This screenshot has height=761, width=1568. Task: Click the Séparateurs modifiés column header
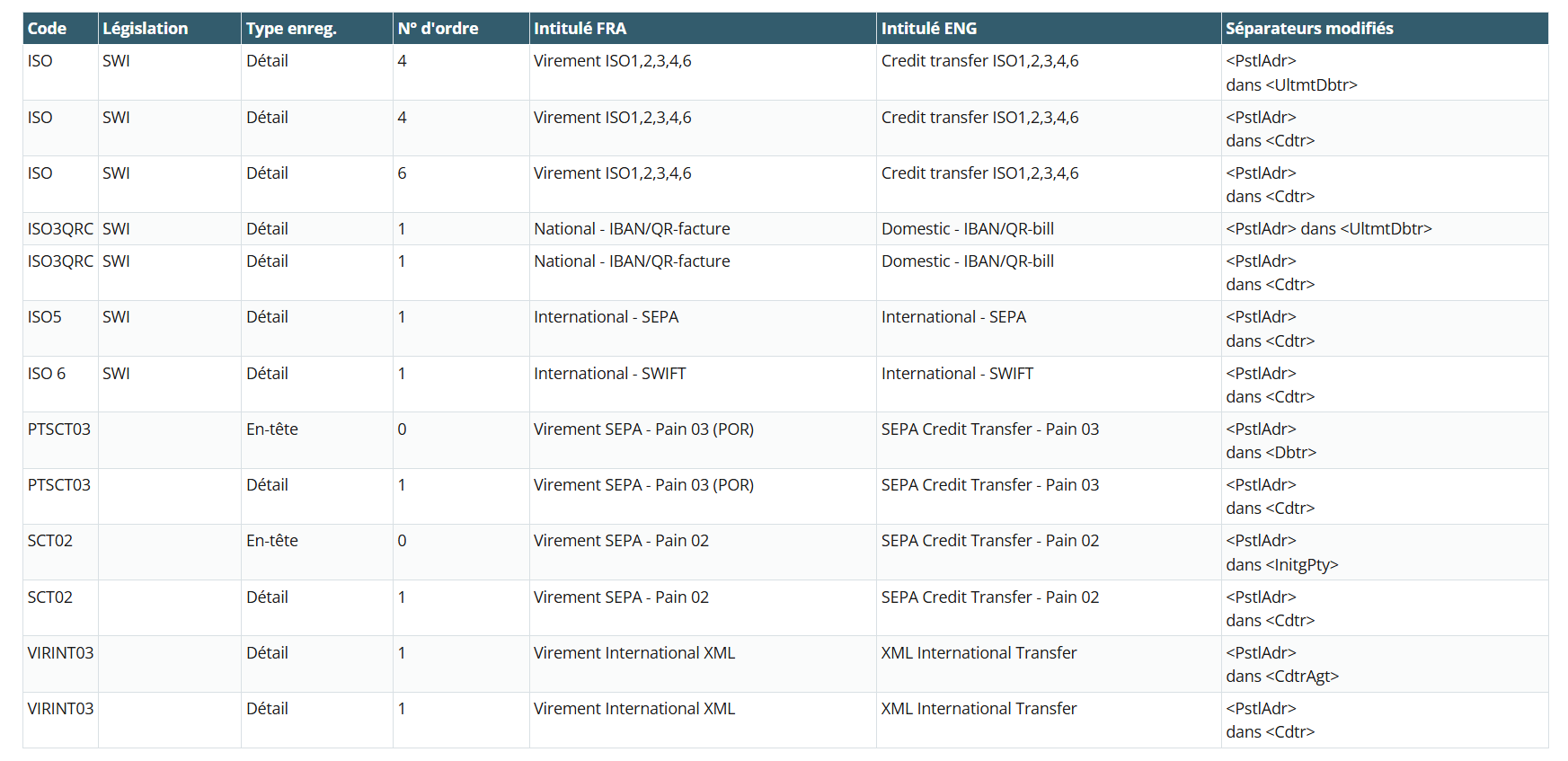tap(1309, 29)
